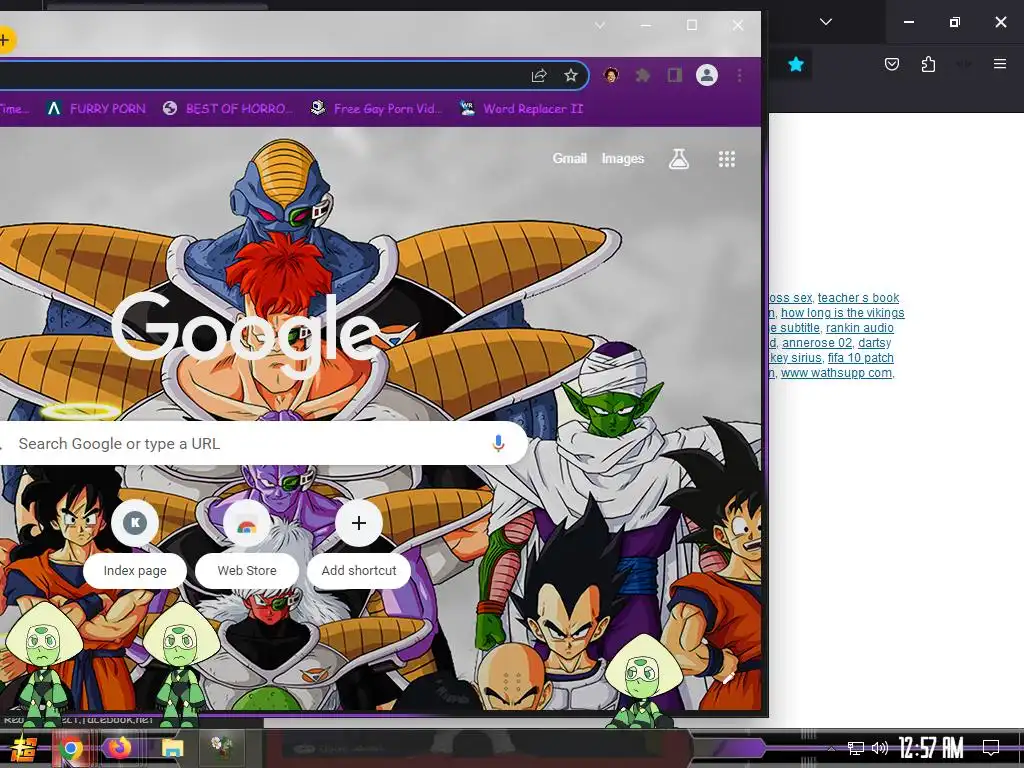Follow the 'www wathsupp com' link
1024x768 pixels.
[837, 373]
